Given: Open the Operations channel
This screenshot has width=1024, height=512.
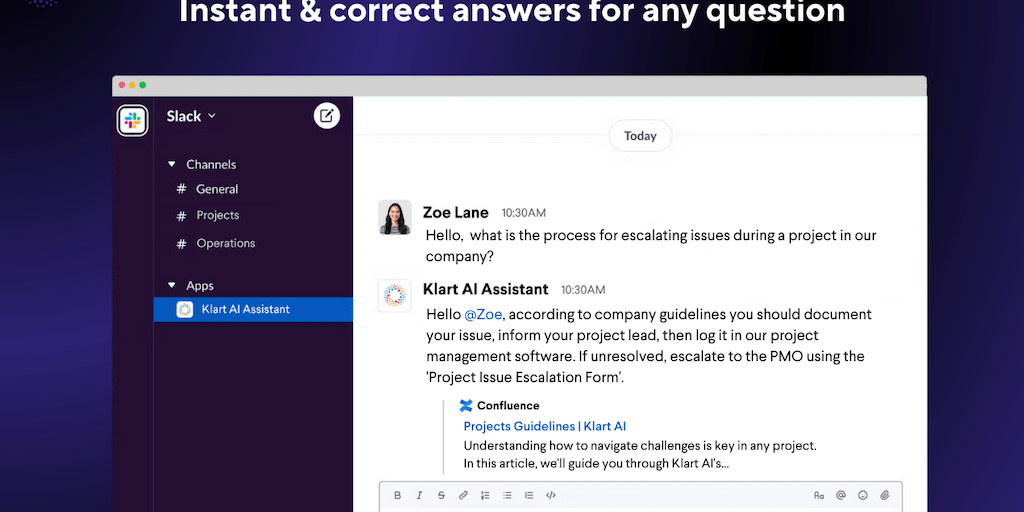Looking at the screenshot, I should pyautogui.click(x=225, y=243).
